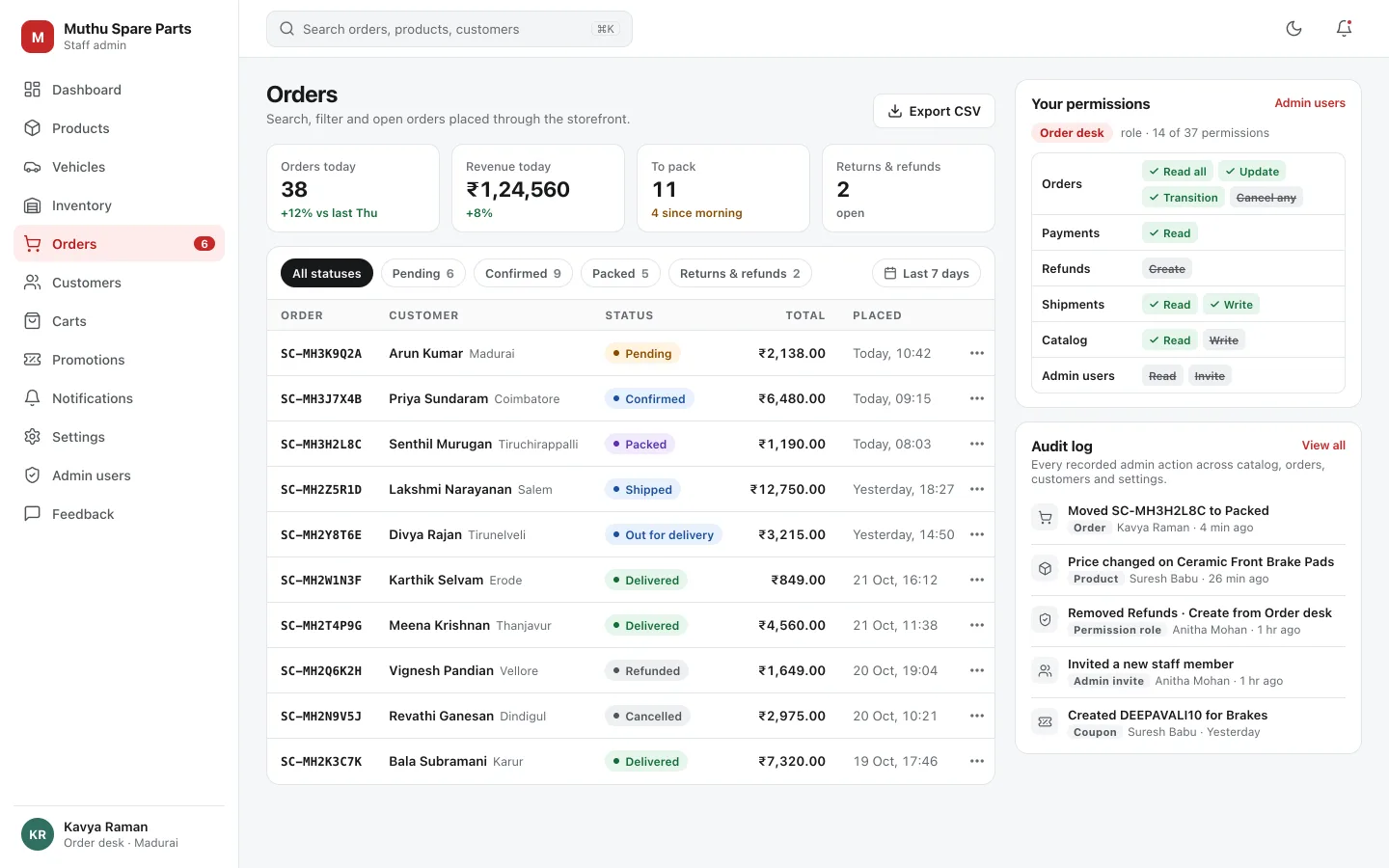Open Vehicles via its car icon

(x=33, y=167)
